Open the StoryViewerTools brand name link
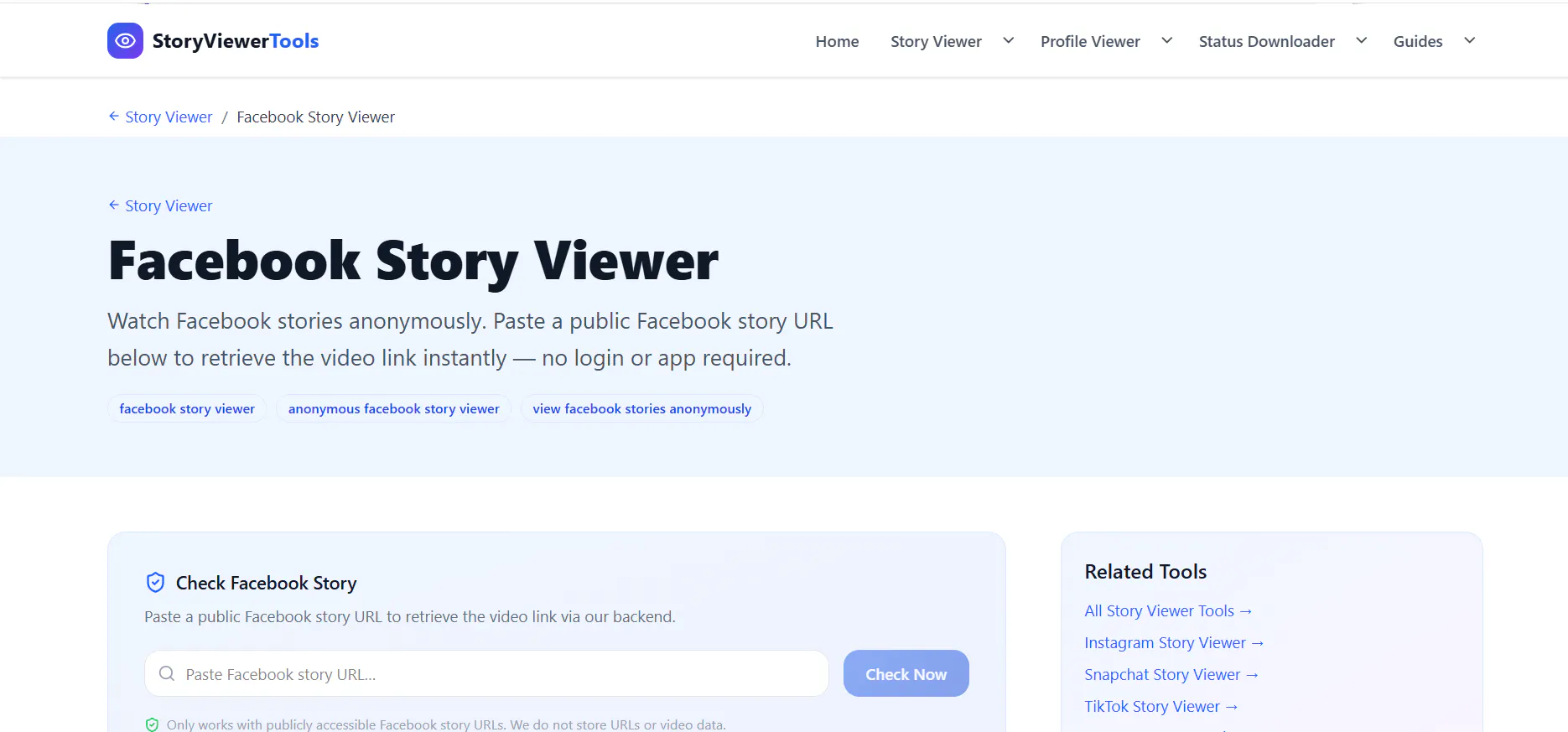Screen dimensions: 1568x732 click(x=236, y=41)
